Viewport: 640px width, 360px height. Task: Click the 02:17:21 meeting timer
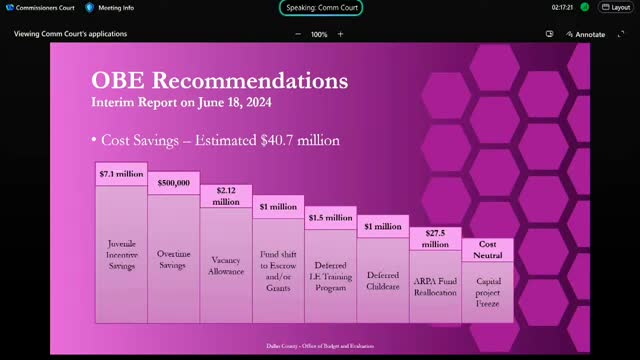tap(562, 7)
